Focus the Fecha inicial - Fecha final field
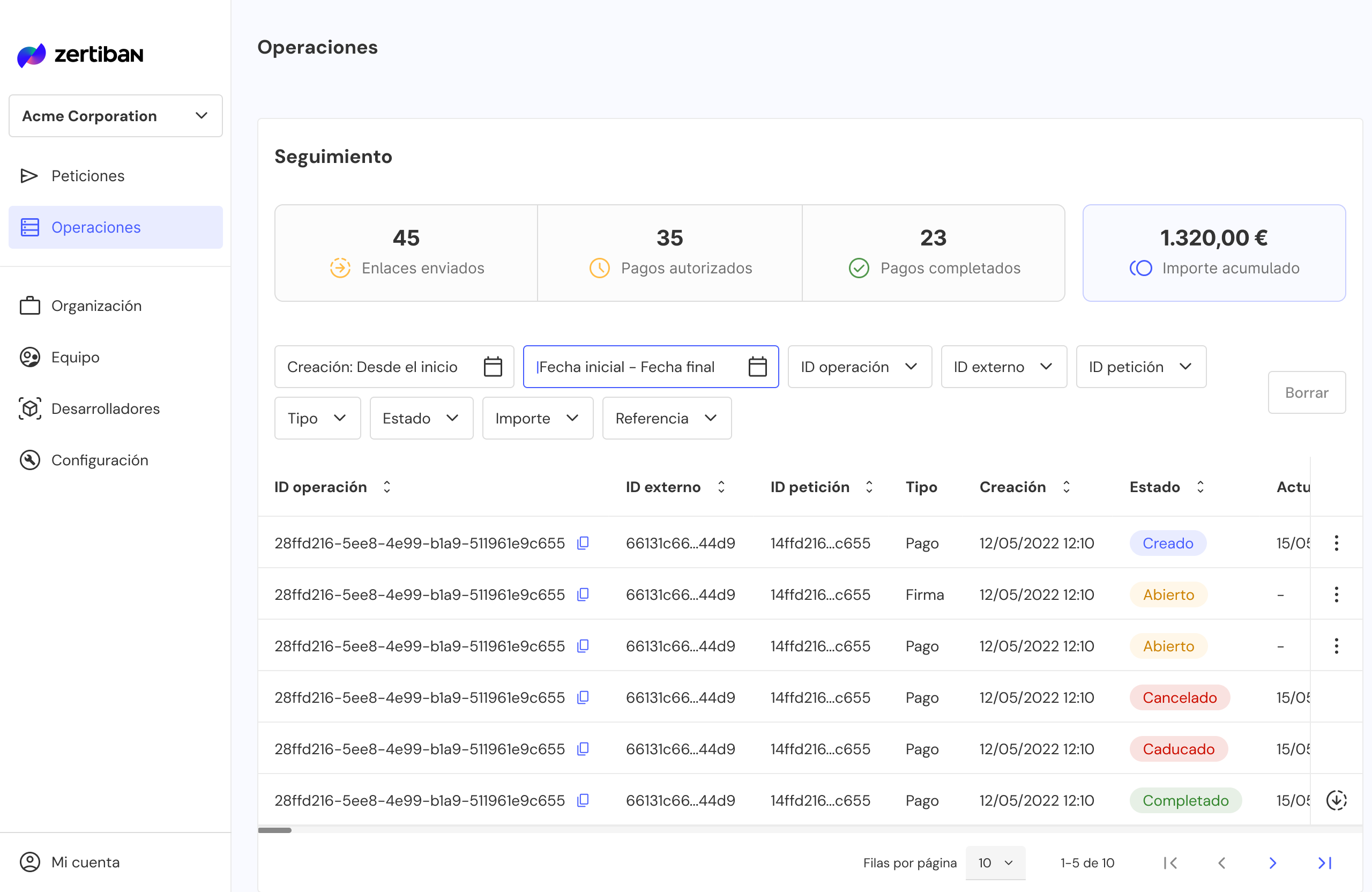 651,367
